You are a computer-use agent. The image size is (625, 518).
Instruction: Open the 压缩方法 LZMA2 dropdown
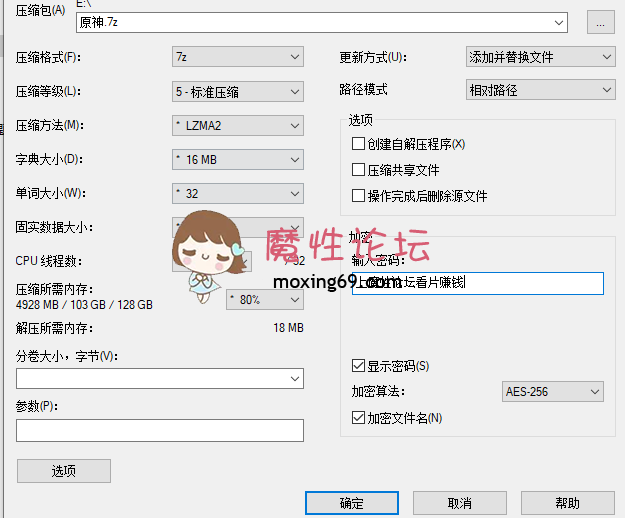(237, 125)
